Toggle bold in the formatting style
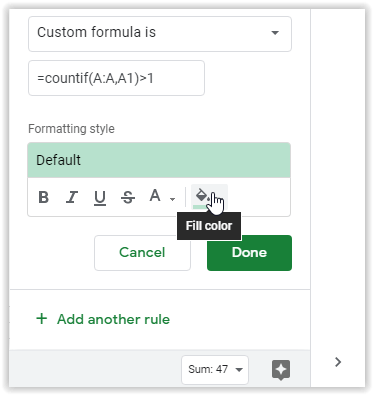Screen dimensions: 373x395 (44, 197)
